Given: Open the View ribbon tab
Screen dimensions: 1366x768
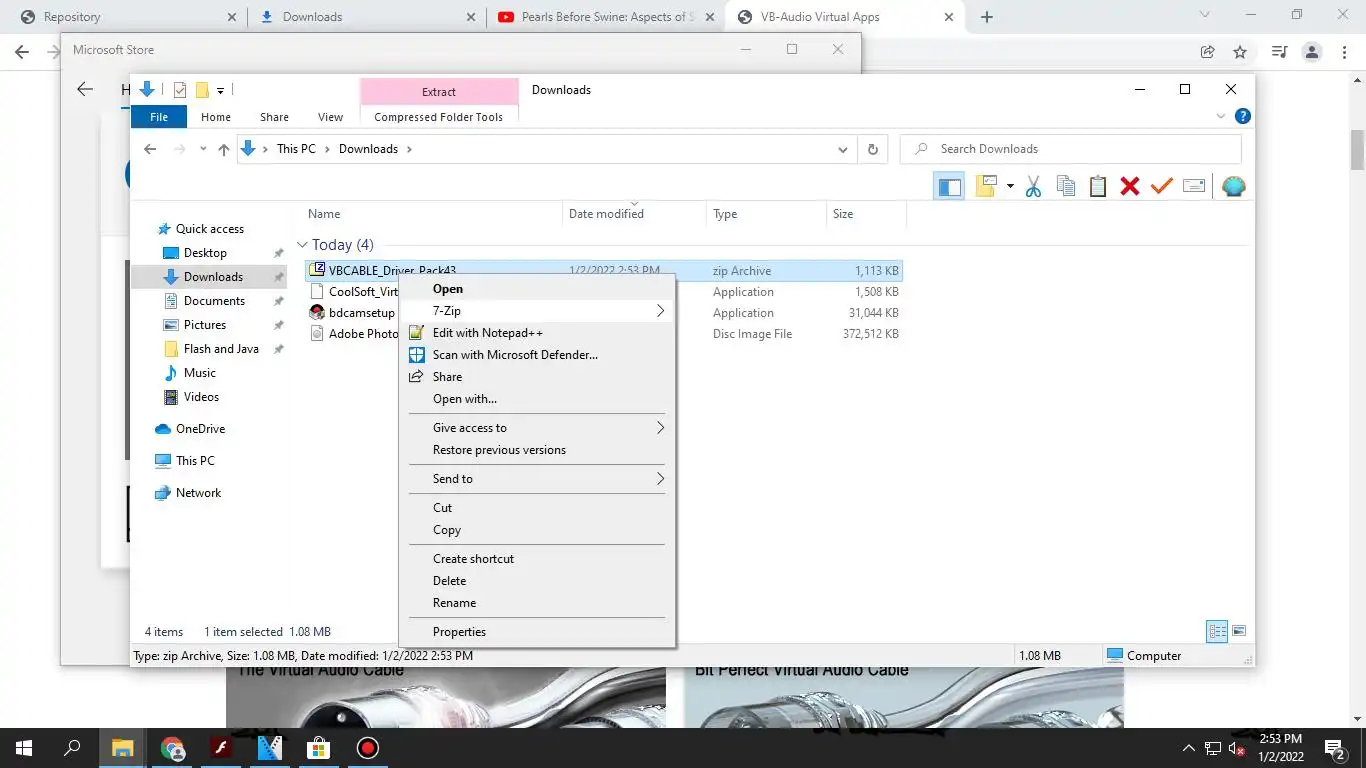Looking at the screenshot, I should 330,117.
